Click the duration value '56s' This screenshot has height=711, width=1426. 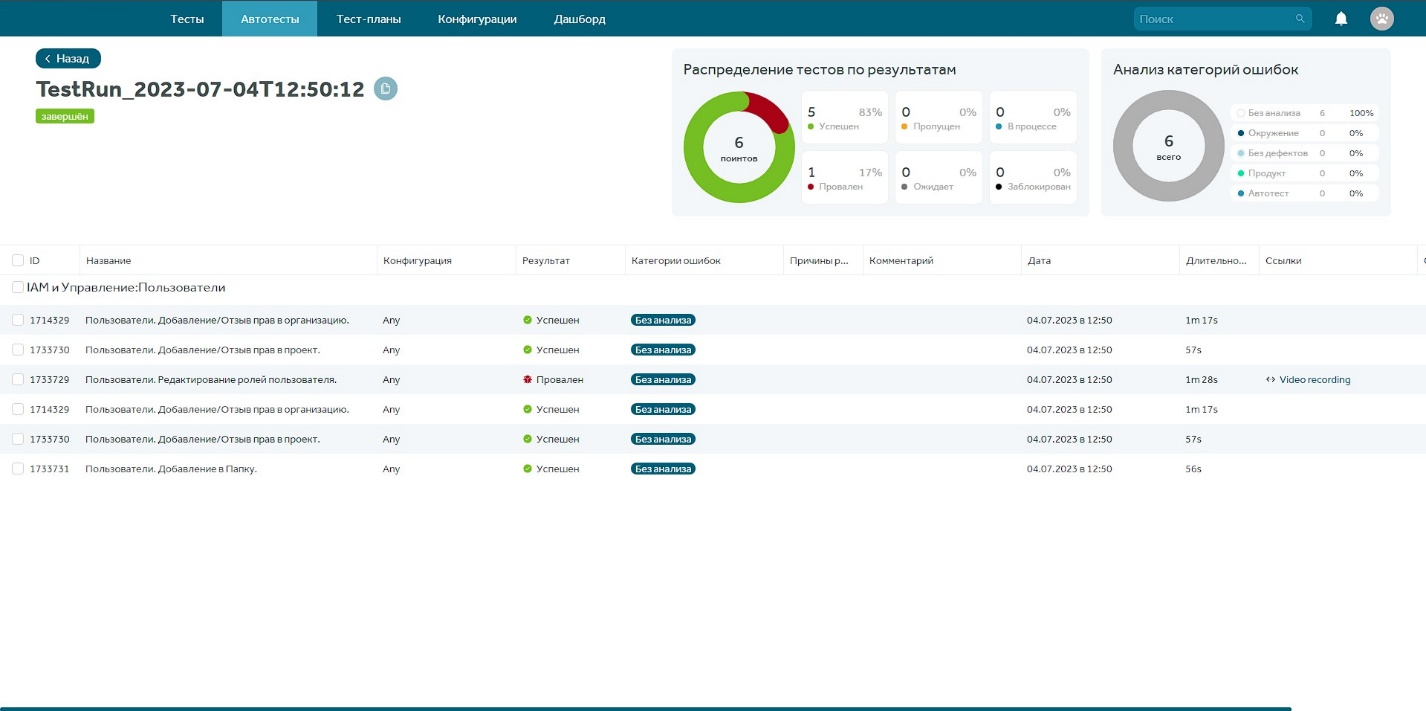pos(1193,469)
